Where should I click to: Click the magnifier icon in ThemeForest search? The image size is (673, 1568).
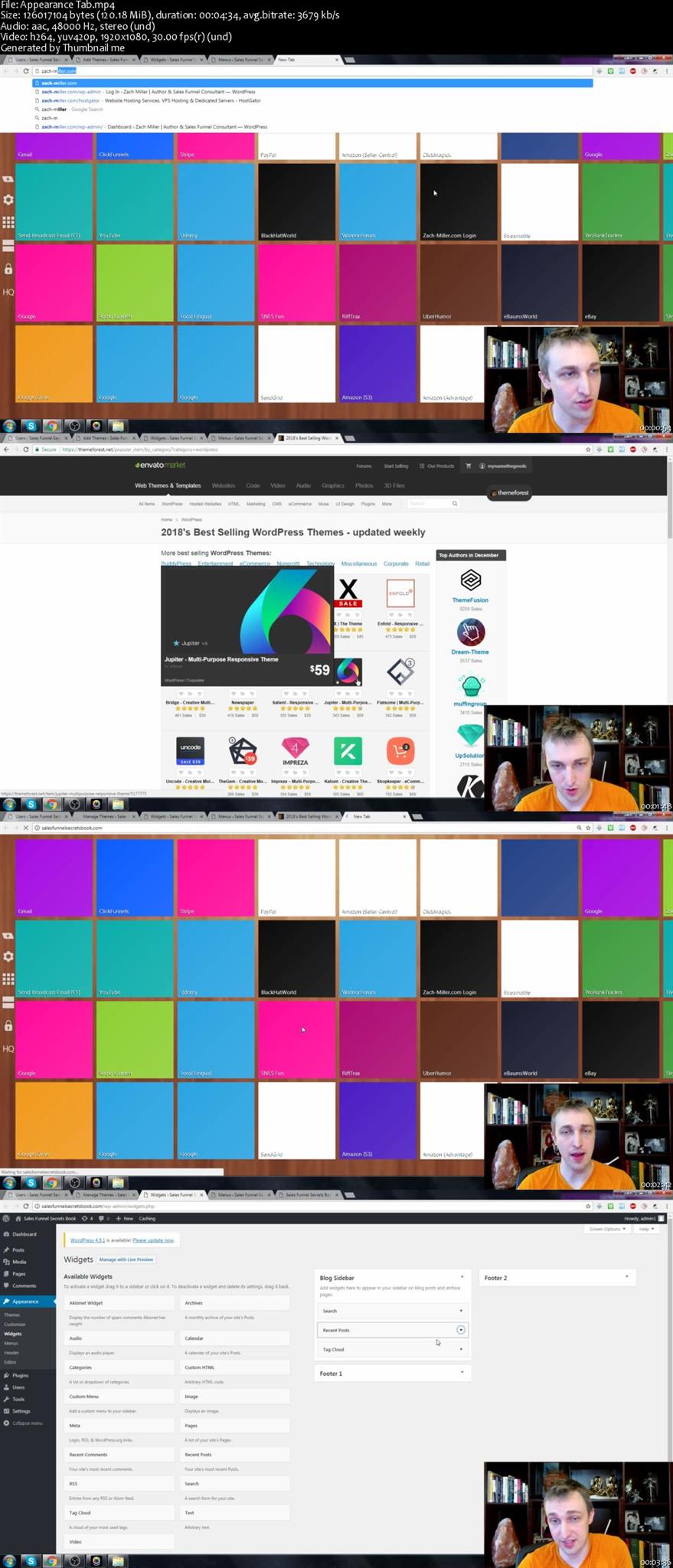[455, 504]
